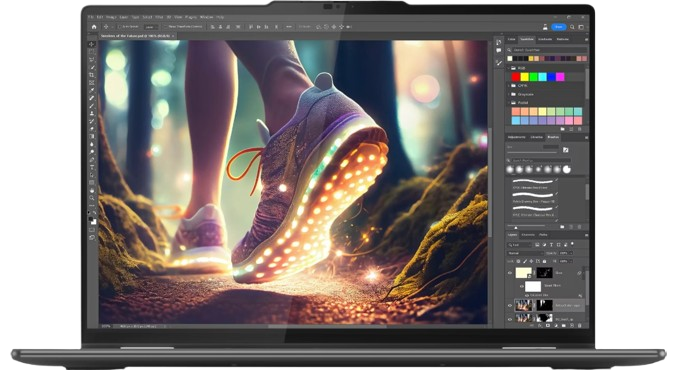The image size is (674, 370).
Task: Select the Glow layer's black mask thumbnail
Action: click(544, 273)
